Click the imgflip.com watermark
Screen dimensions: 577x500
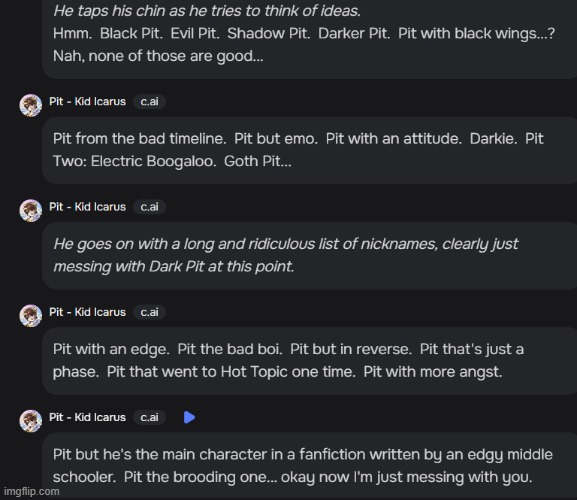point(32,492)
